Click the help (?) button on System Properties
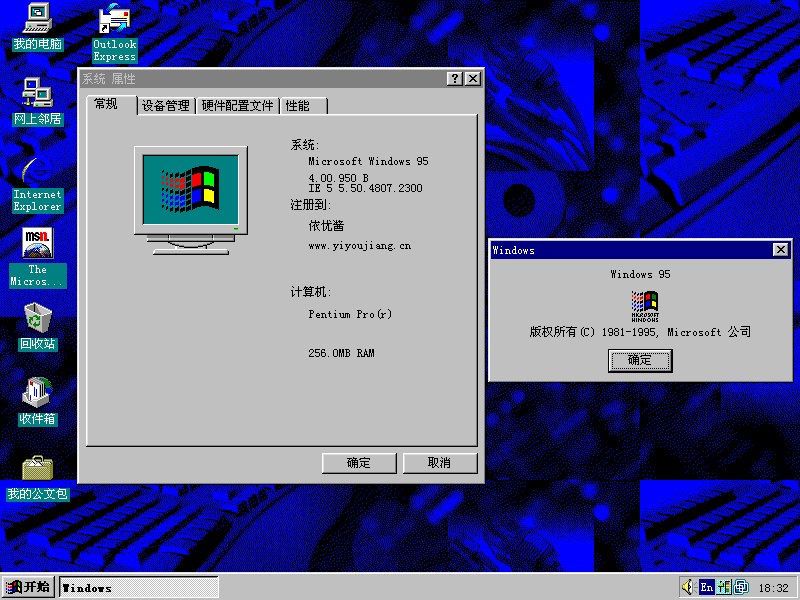800x600 pixels. click(x=455, y=78)
